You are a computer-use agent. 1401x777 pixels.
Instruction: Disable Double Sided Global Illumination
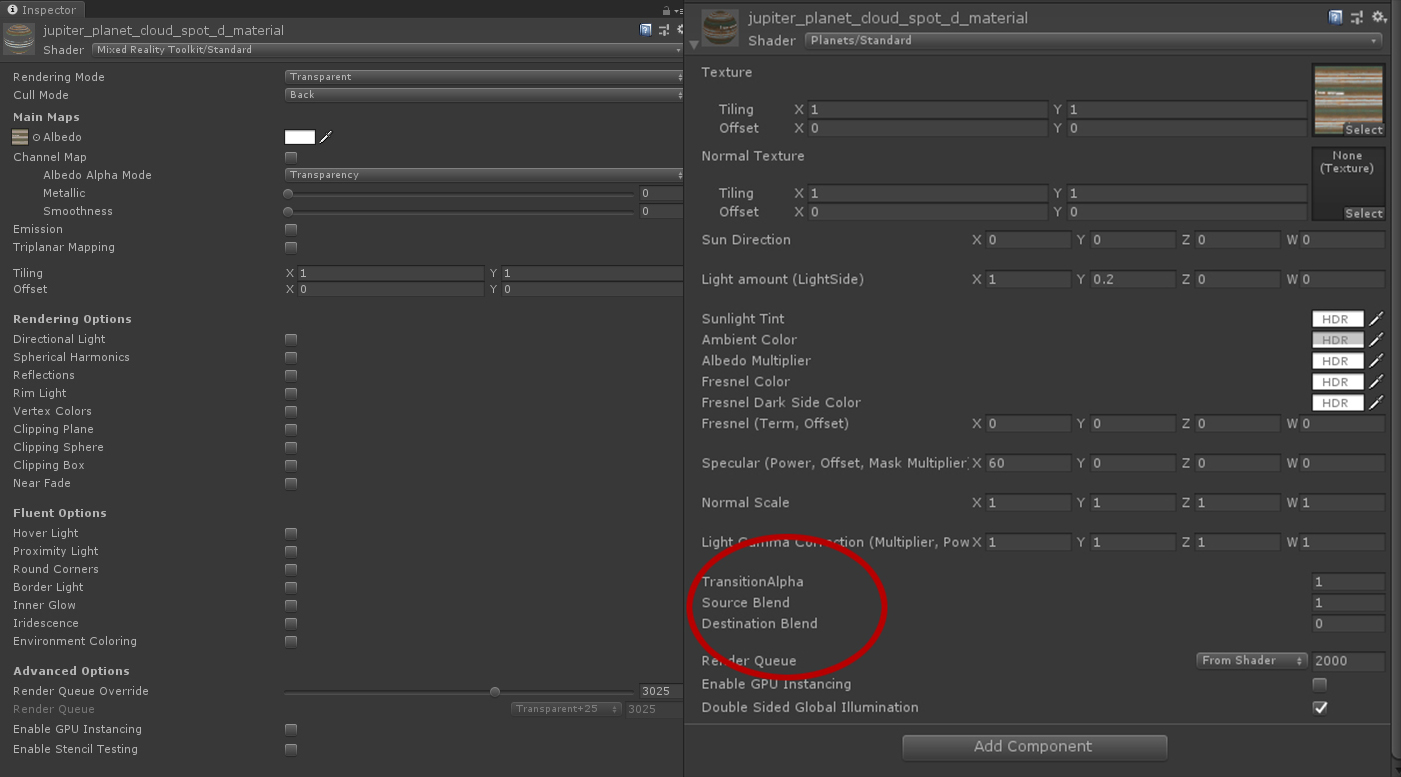(x=1319, y=707)
